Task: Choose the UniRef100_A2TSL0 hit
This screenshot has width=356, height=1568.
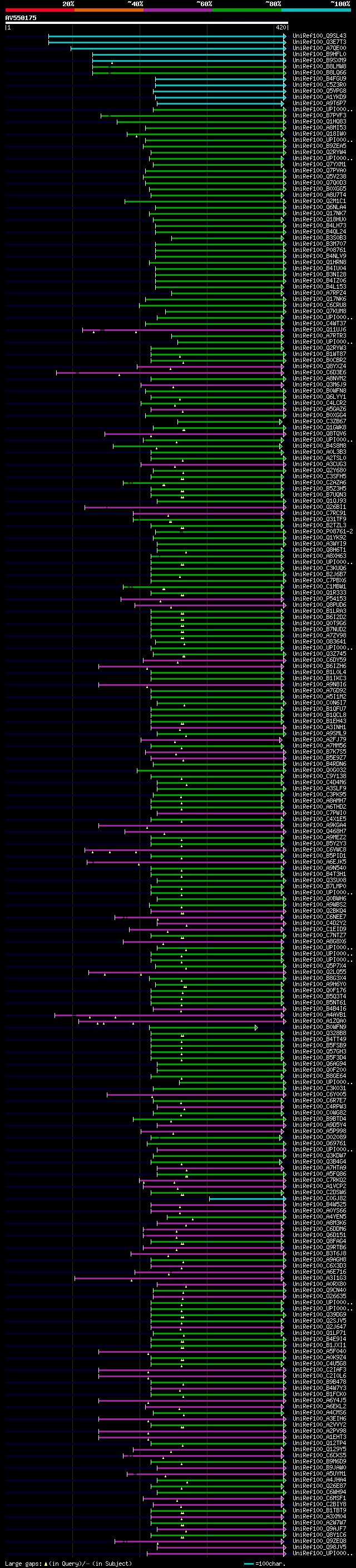Action: pos(319,458)
